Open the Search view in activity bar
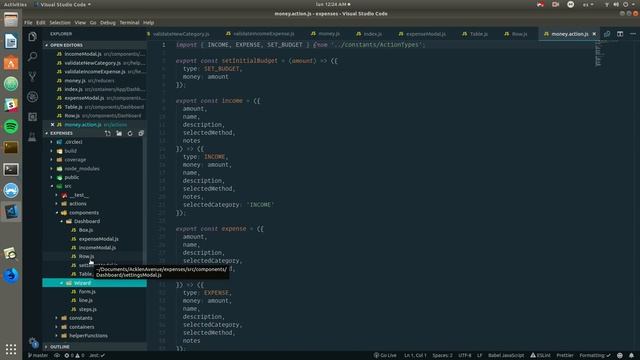640x360 pixels. [x=32, y=56]
